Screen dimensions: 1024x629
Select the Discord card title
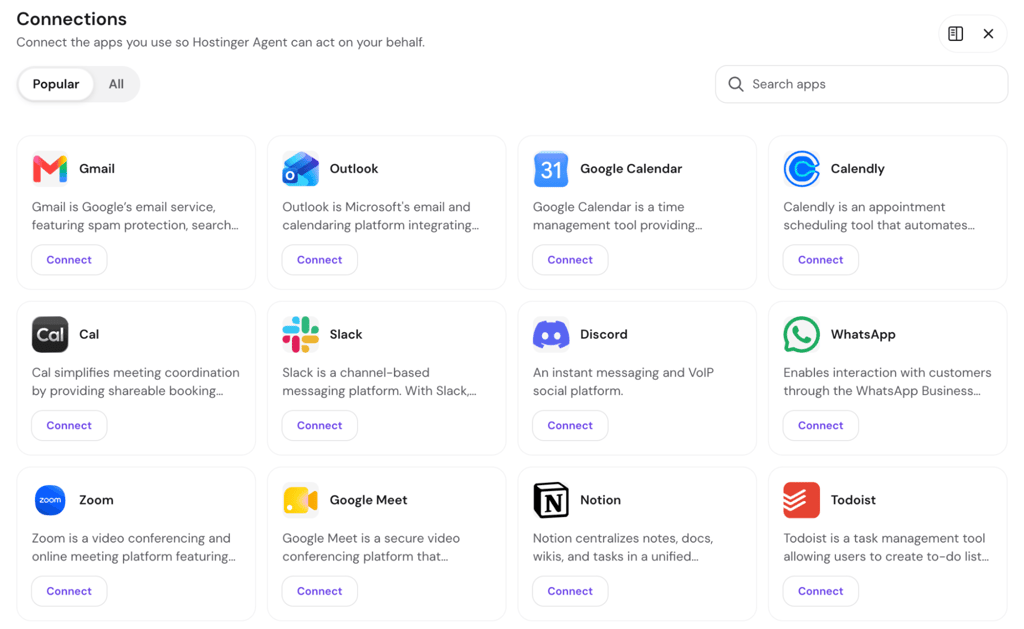(x=603, y=334)
